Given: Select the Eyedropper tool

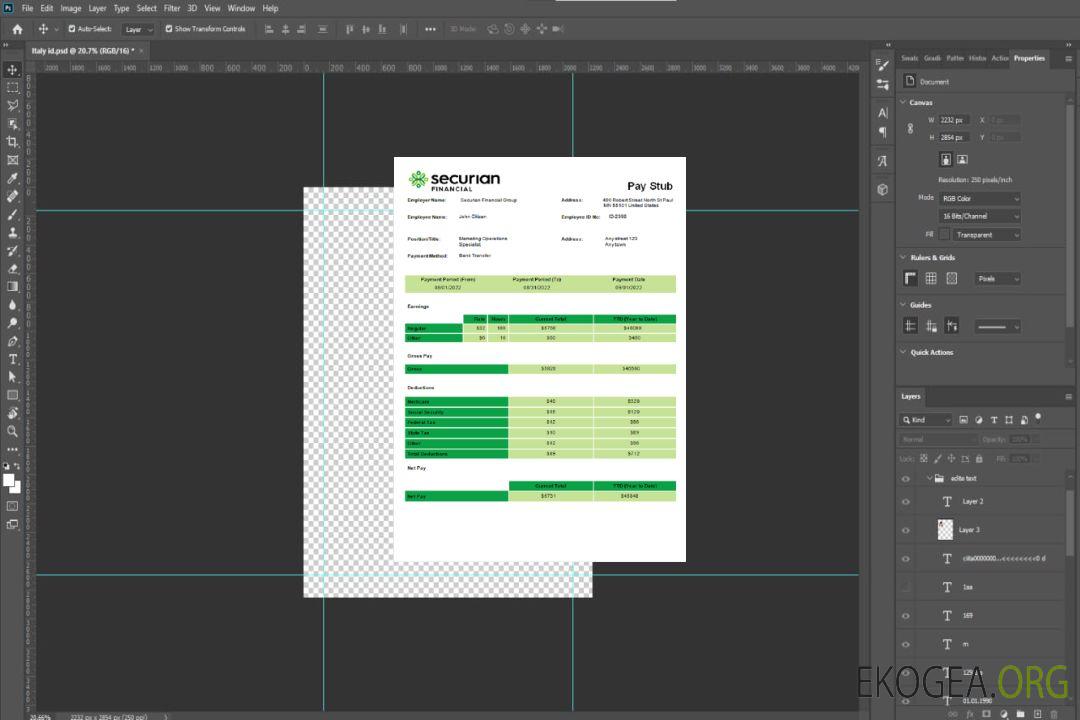Looking at the screenshot, I should [13, 178].
